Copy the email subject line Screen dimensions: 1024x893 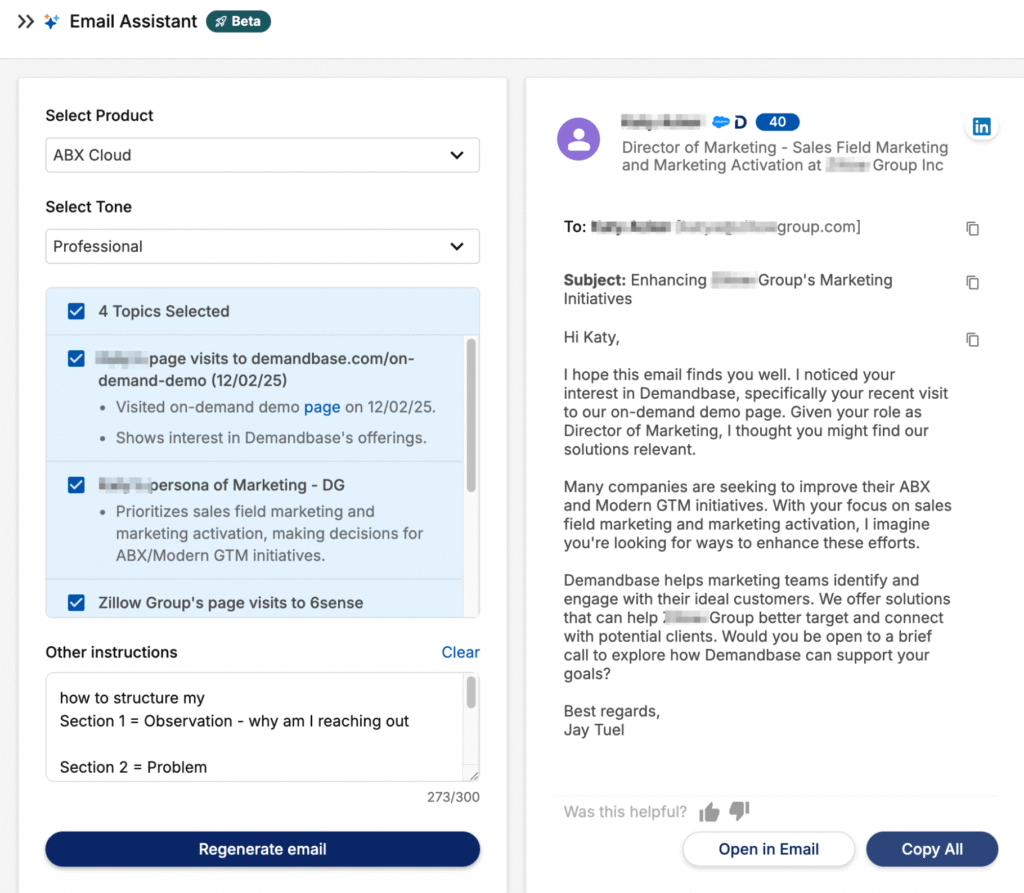coord(972,283)
